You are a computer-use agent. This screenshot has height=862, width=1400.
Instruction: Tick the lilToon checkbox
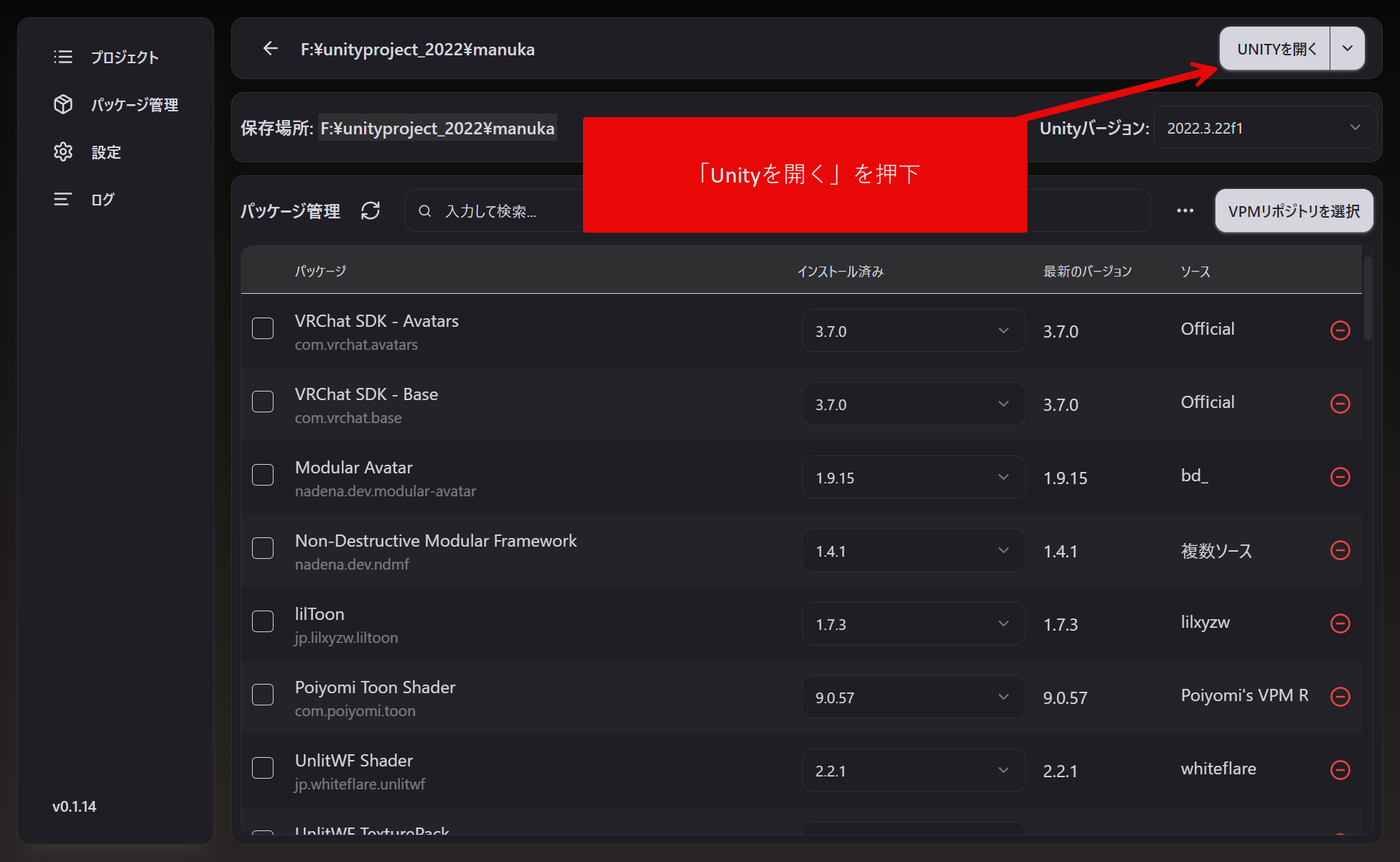pos(263,621)
